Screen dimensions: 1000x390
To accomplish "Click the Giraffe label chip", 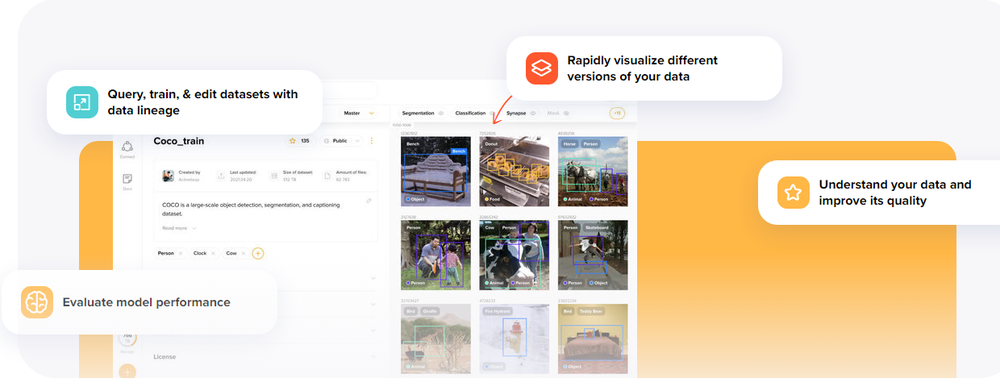I will pos(429,312).
